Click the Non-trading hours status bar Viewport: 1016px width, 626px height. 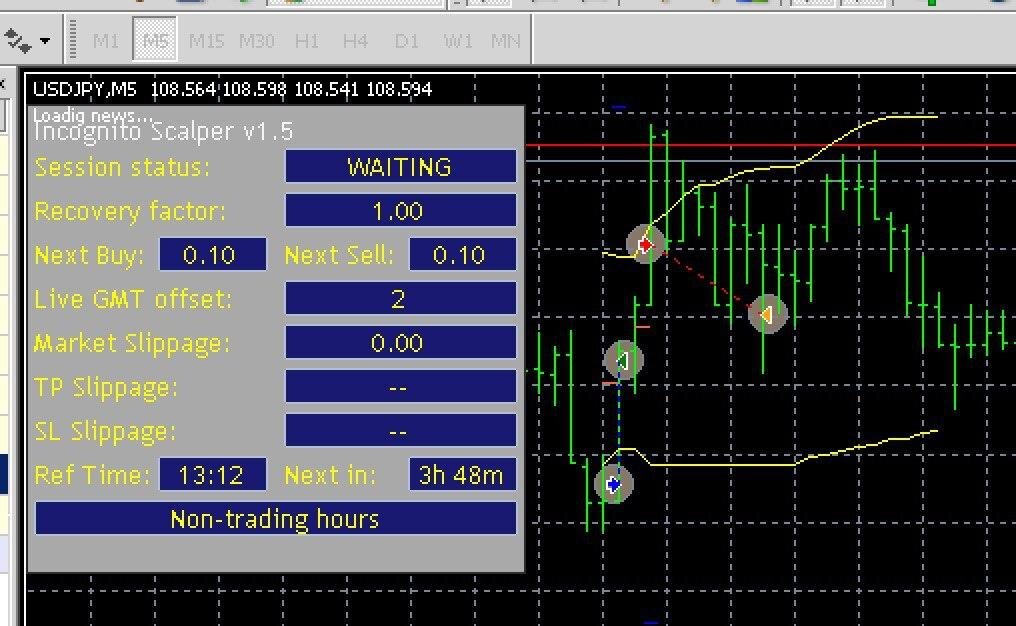(x=275, y=518)
